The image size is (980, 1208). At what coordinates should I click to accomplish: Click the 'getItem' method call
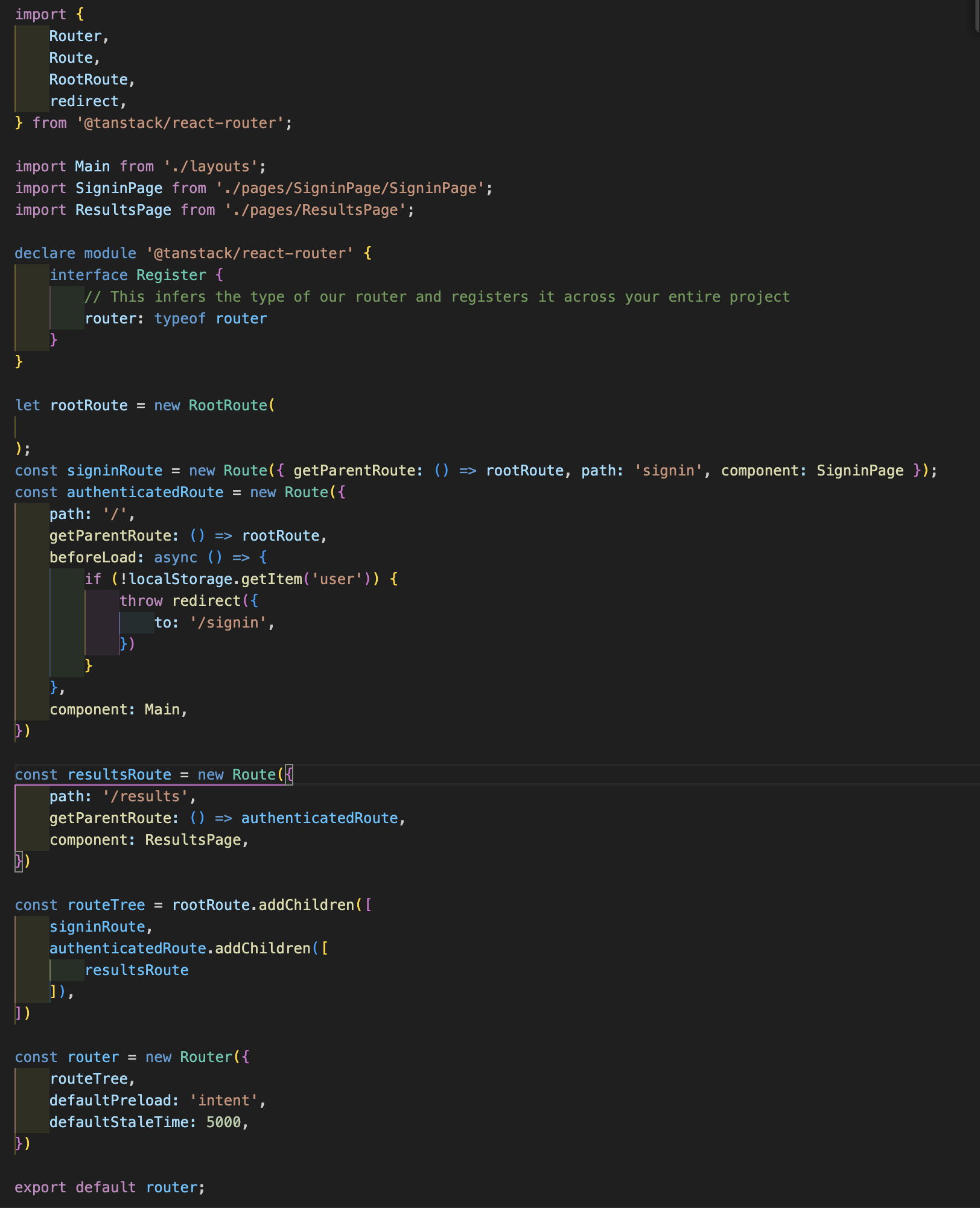(272, 579)
